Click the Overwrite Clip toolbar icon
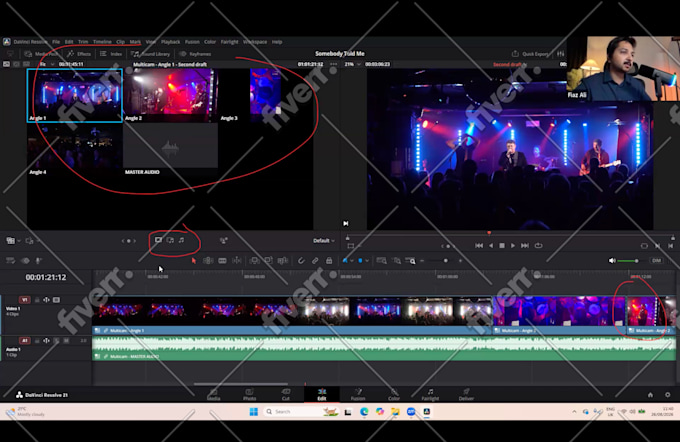Image resolution: width=680 pixels, height=442 pixels. tap(268, 261)
